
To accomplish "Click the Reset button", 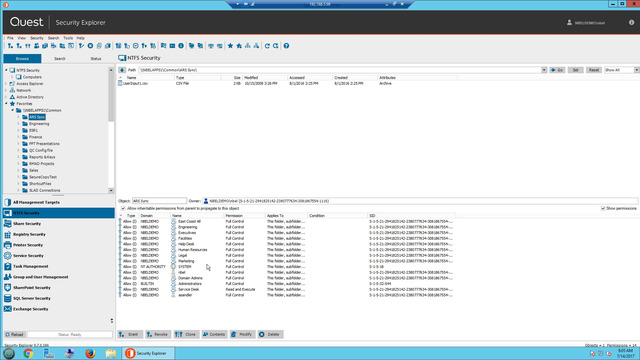I will [594, 70].
